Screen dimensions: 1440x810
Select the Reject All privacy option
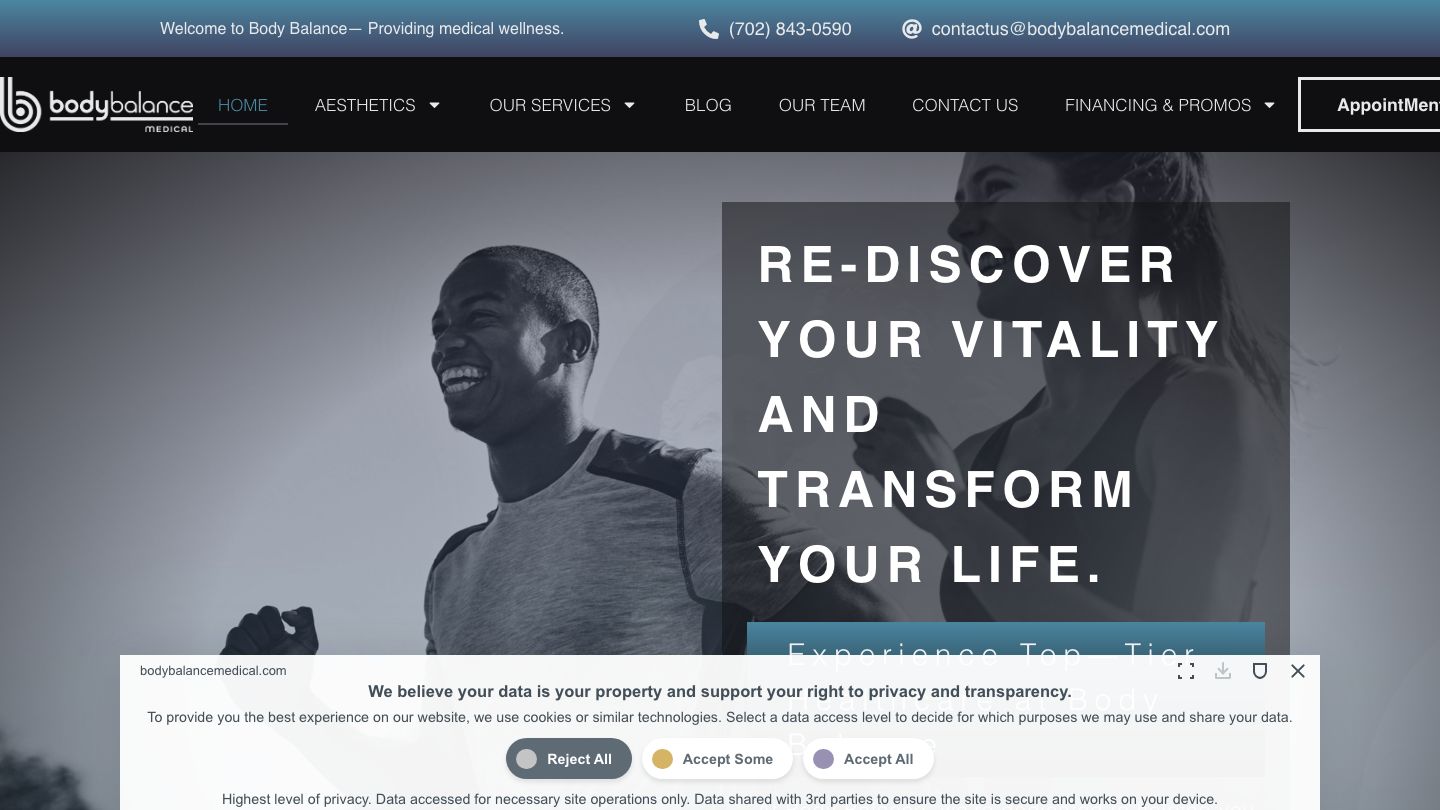pyautogui.click(x=568, y=759)
